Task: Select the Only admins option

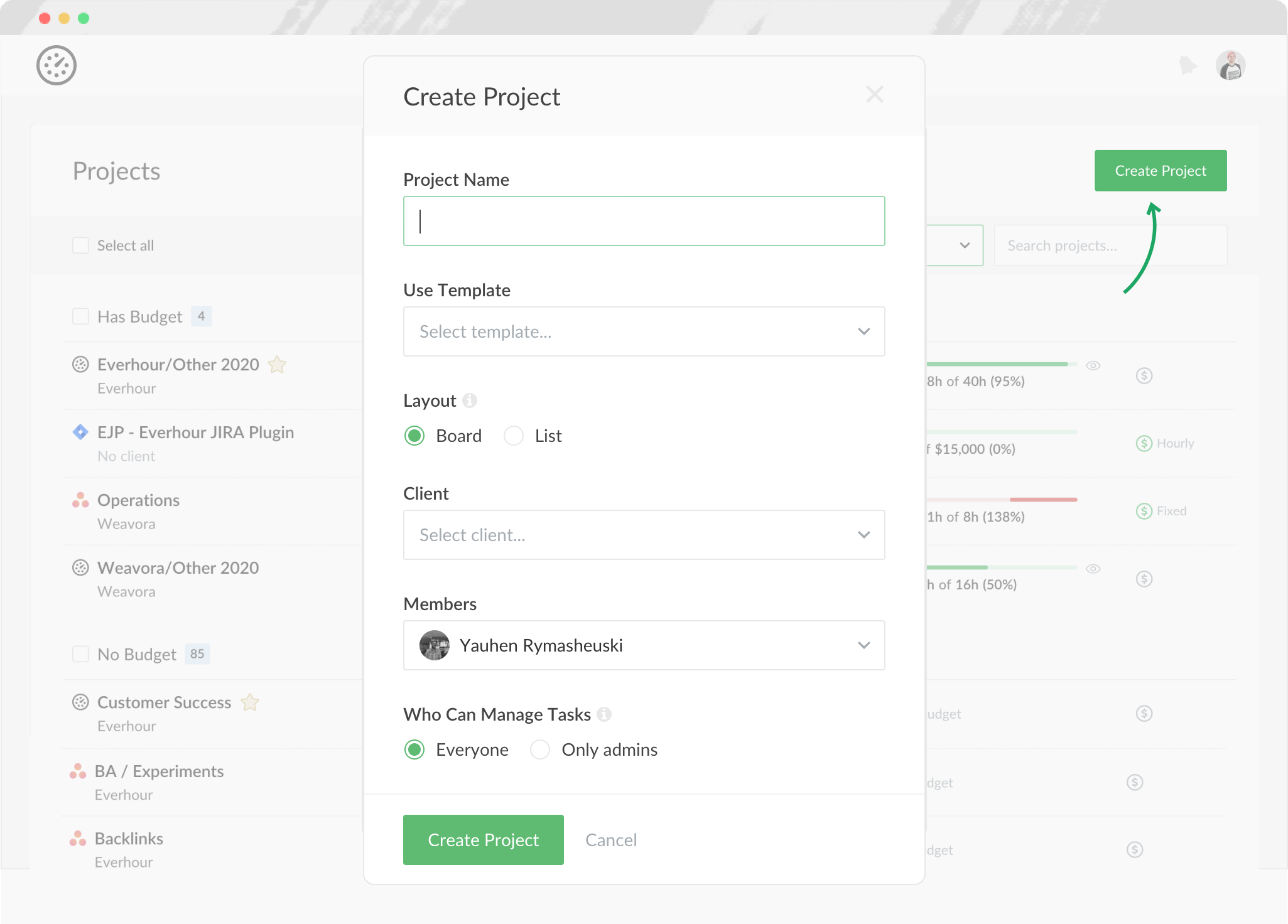Action: tap(539, 749)
